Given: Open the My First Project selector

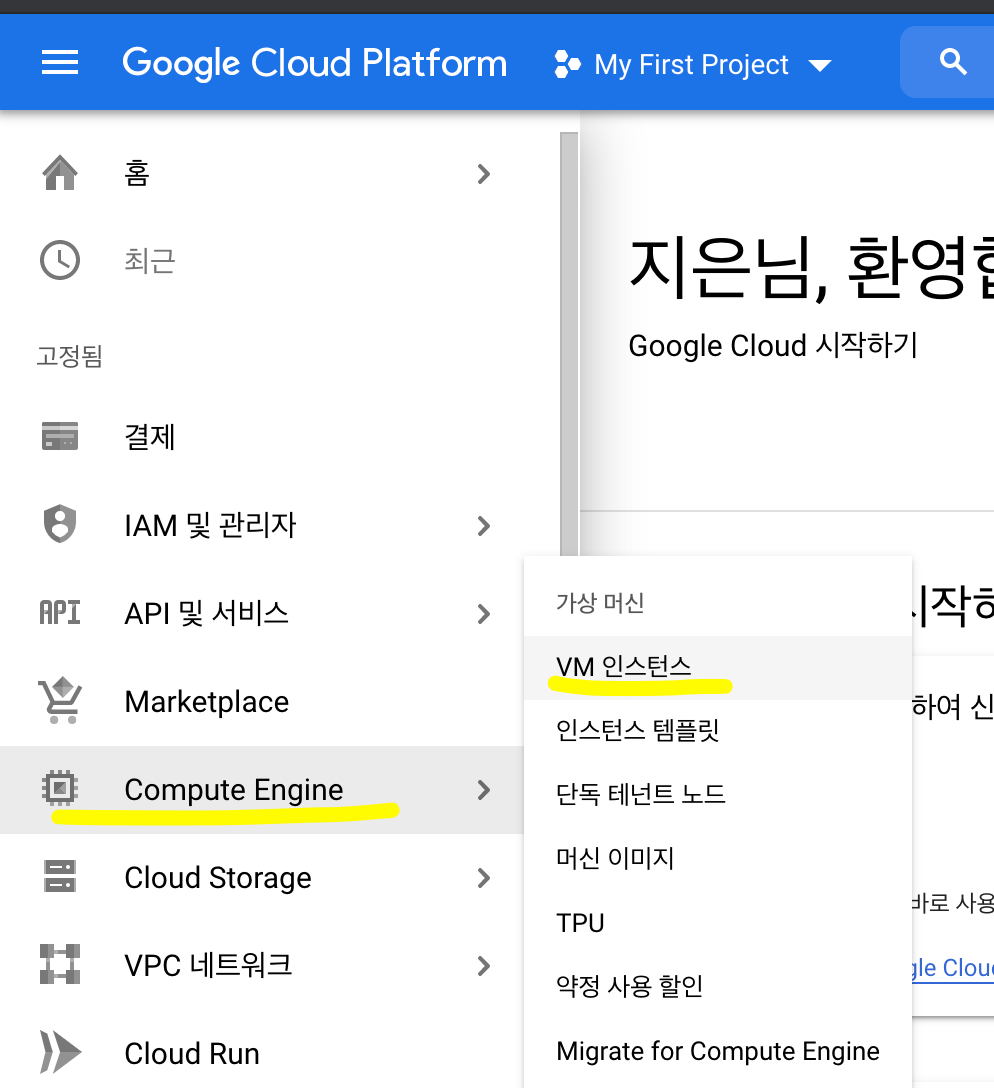Looking at the screenshot, I should 692,65.
